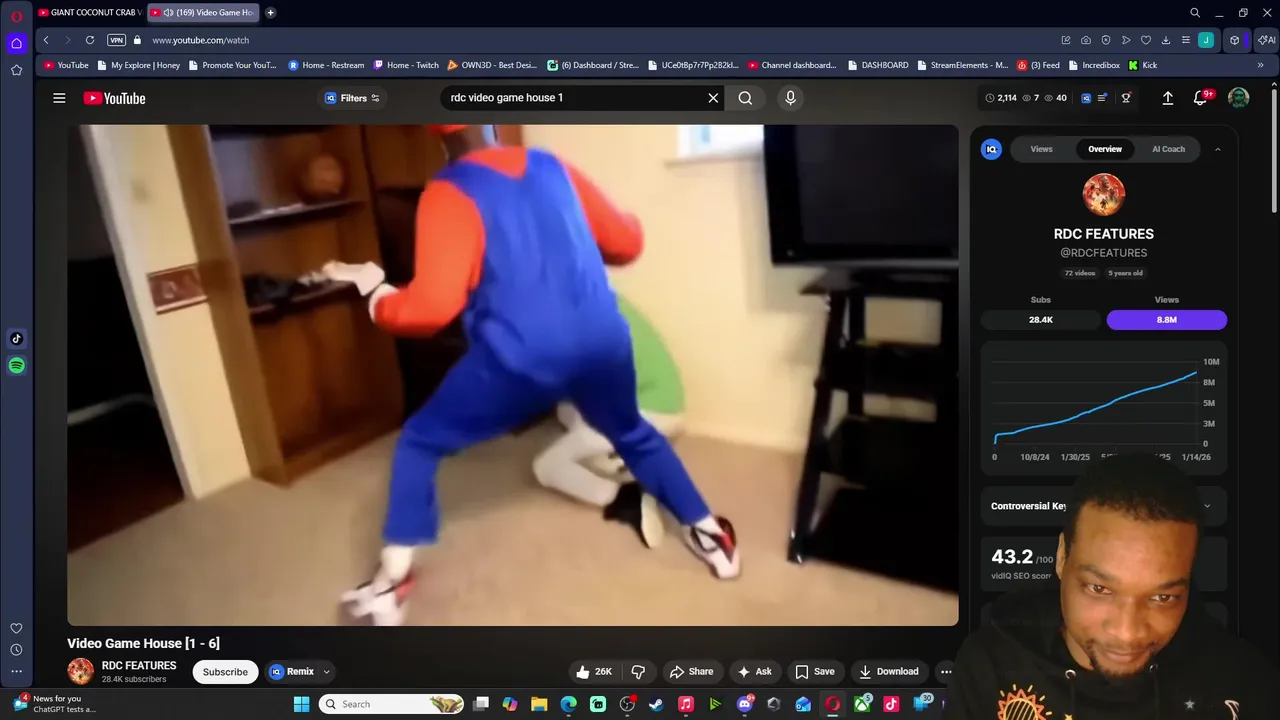
Task: Open the YouTube guide hamburger menu
Action: point(59,98)
